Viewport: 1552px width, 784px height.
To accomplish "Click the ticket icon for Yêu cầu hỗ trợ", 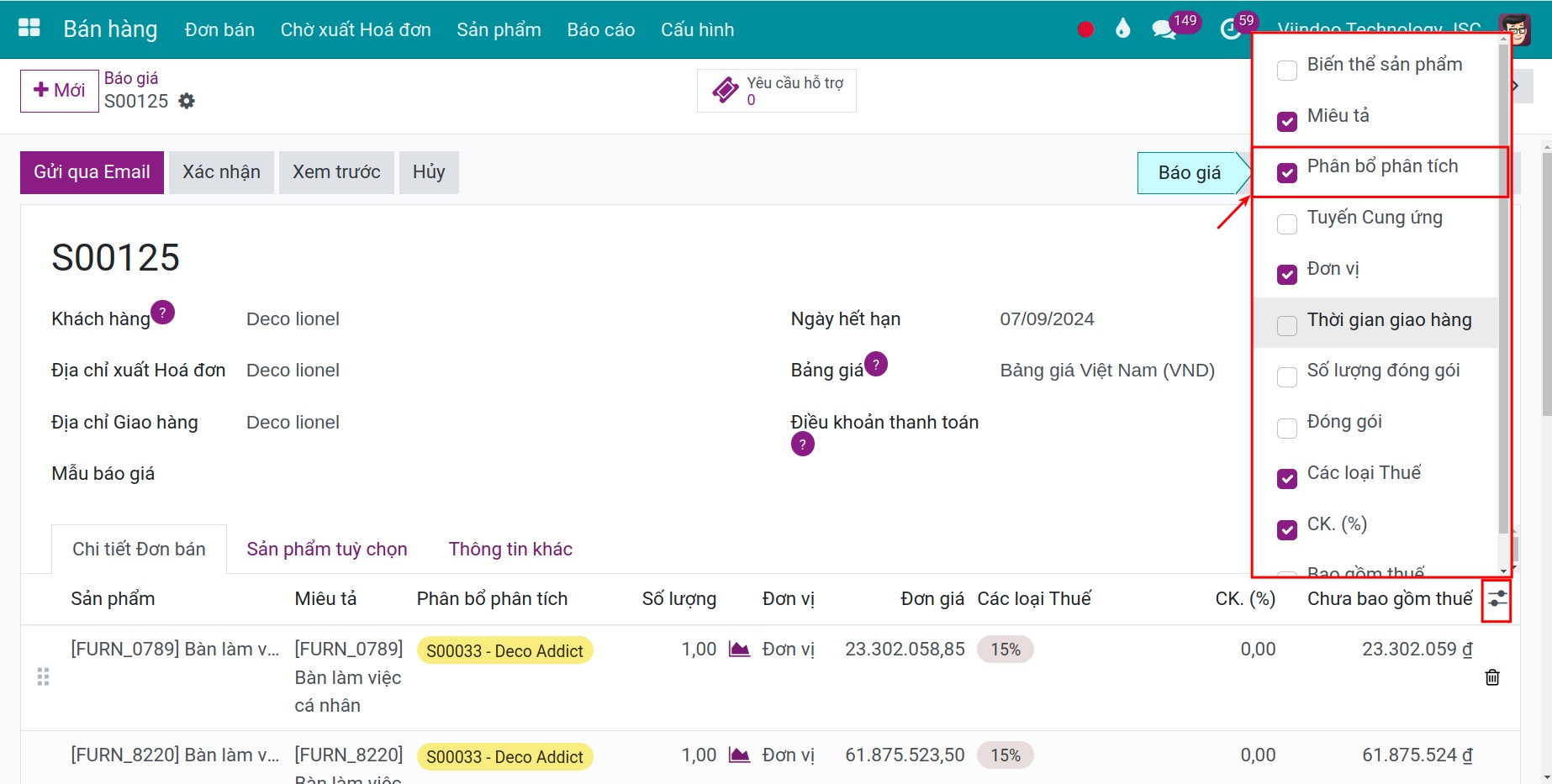I will coord(725,90).
